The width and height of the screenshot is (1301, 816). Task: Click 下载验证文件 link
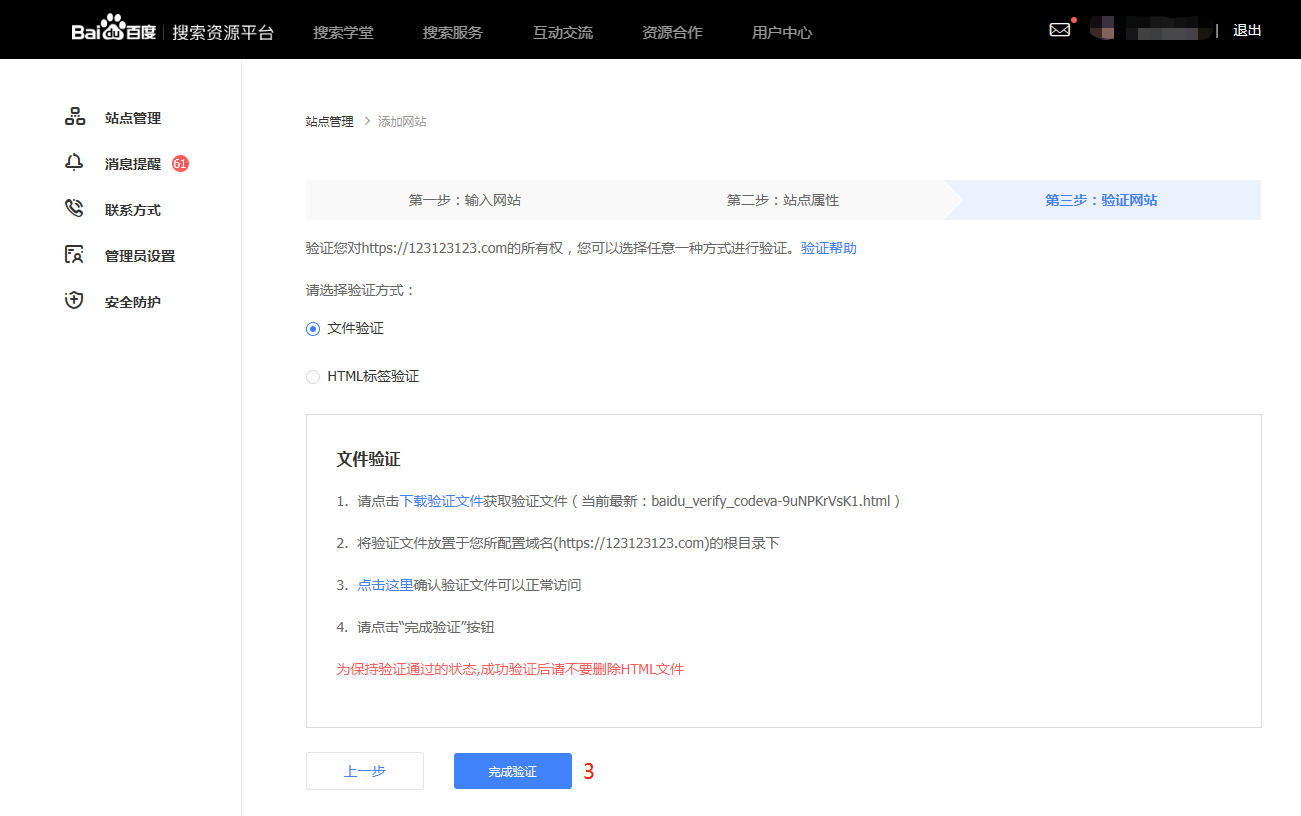(x=442, y=501)
